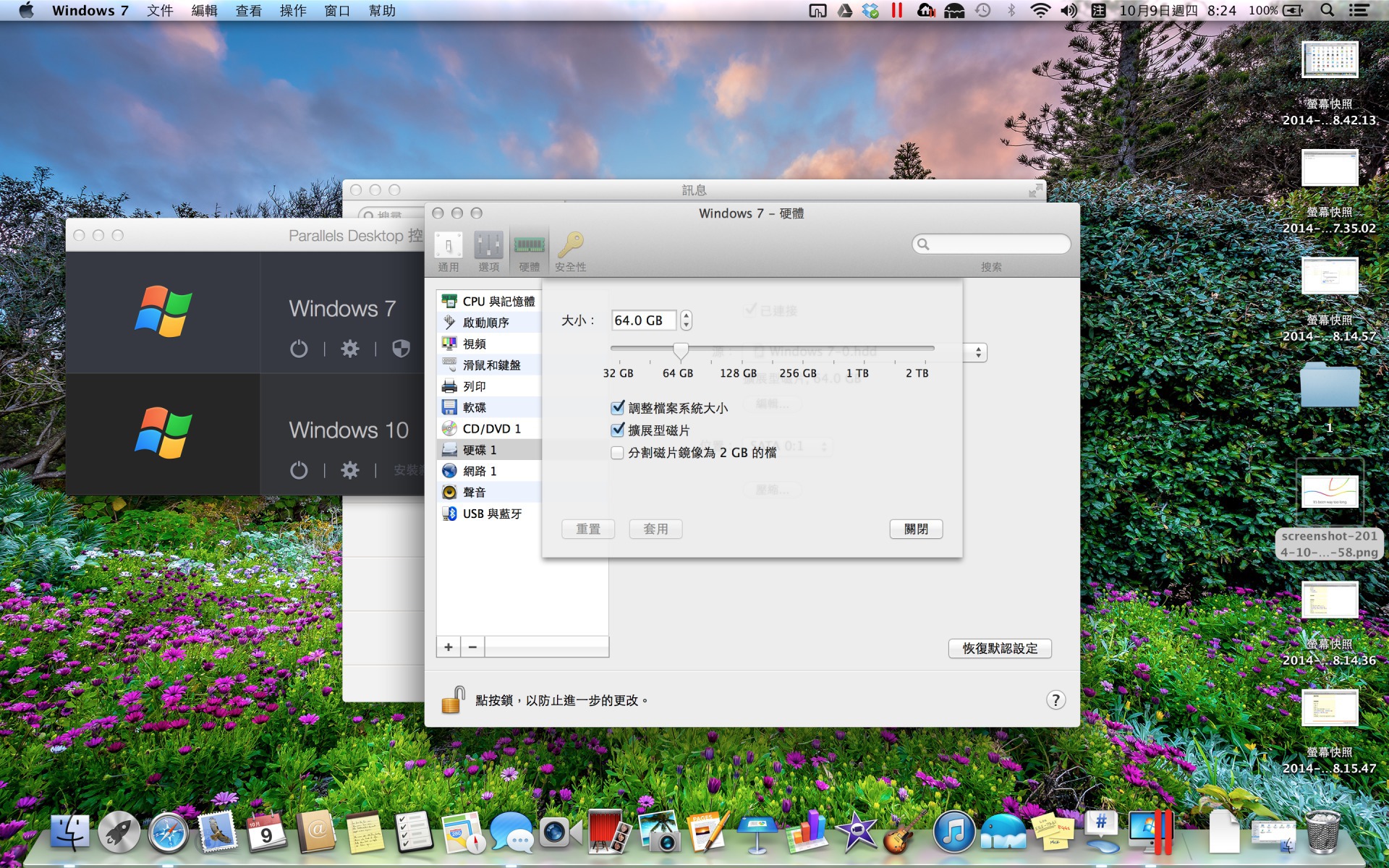Select CD/DVD 1 in hardware list
This screenshot has height=868, width=1389.
pyautogui.click(x=489, y=428)
